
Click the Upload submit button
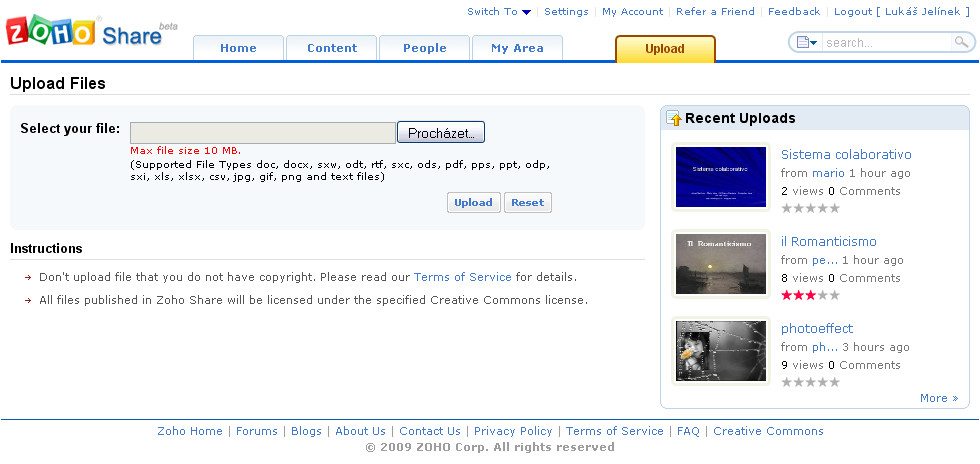pyautogui.click(x=473, y=202)
